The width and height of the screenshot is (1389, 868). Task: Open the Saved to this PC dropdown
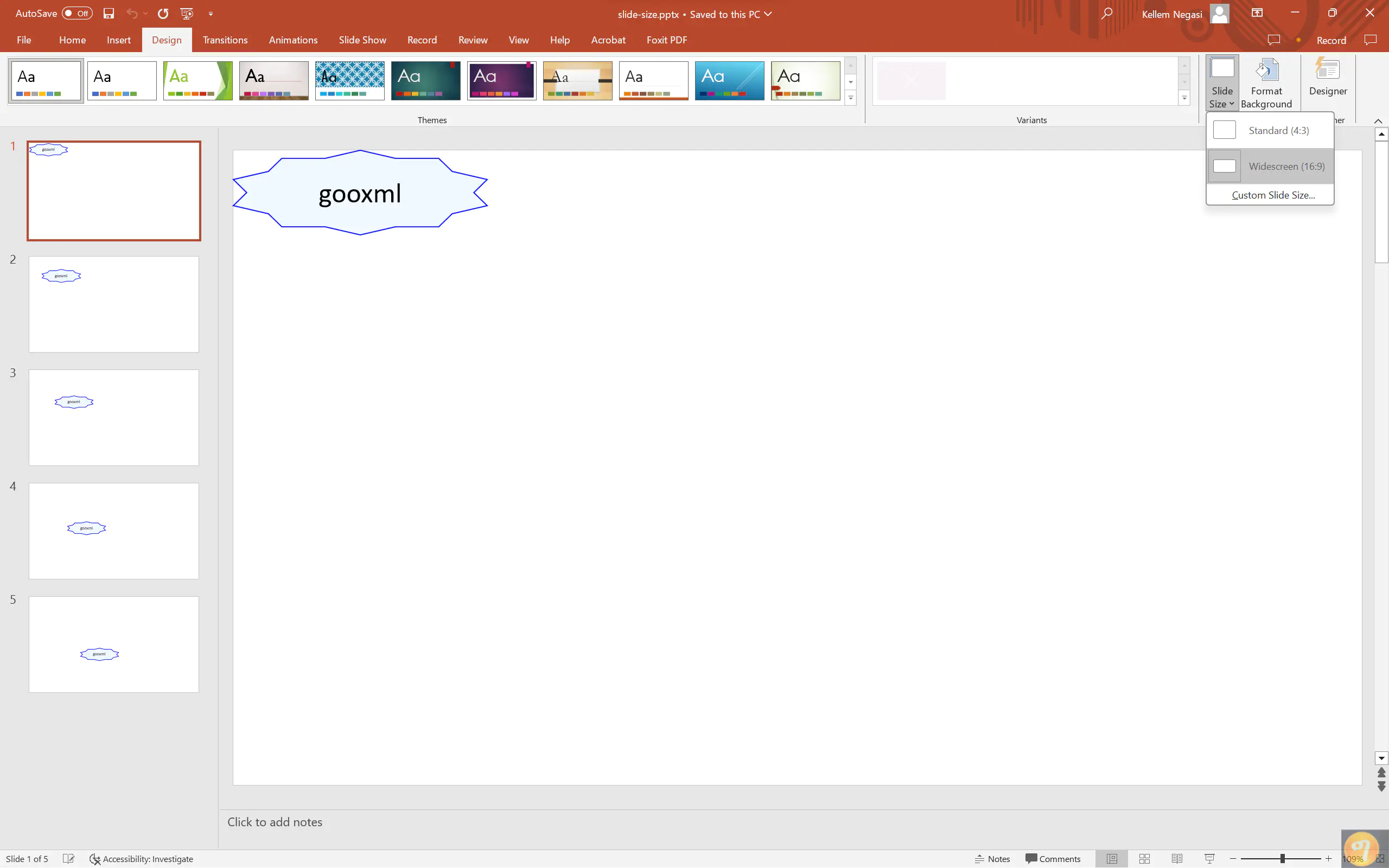click(768, 14)
